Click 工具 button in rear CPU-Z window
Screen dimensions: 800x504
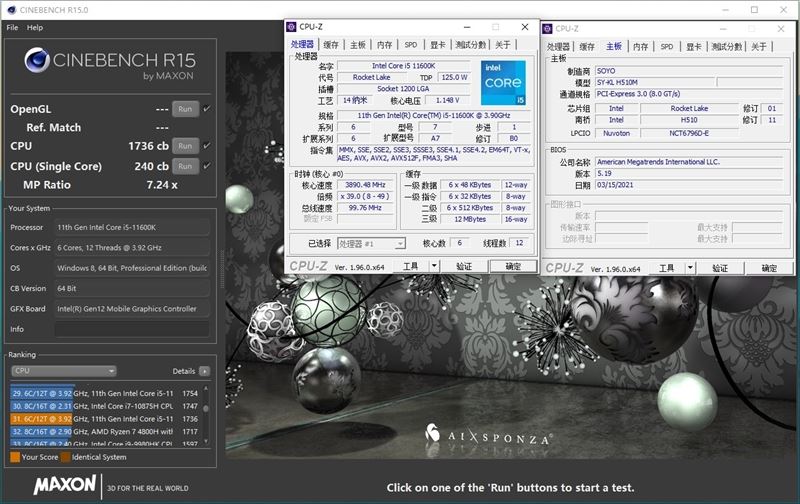point(667,268)
